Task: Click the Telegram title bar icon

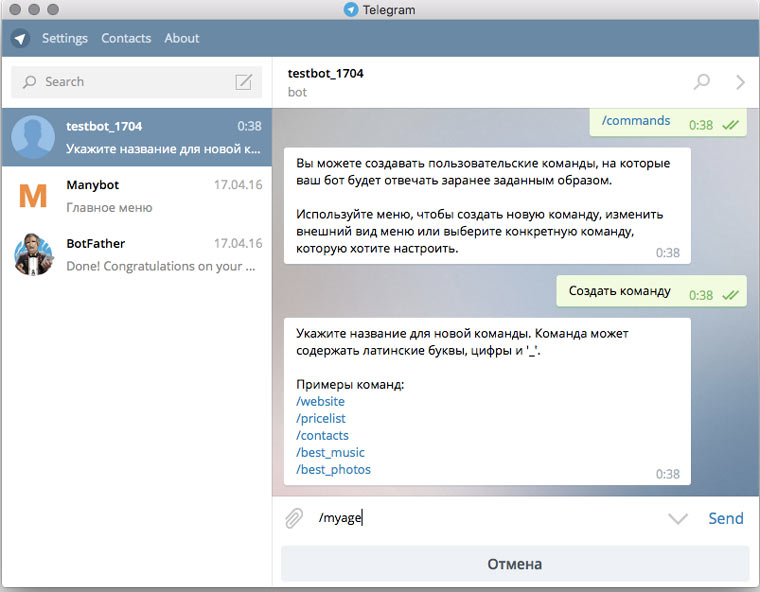Action: coord(351,10)
